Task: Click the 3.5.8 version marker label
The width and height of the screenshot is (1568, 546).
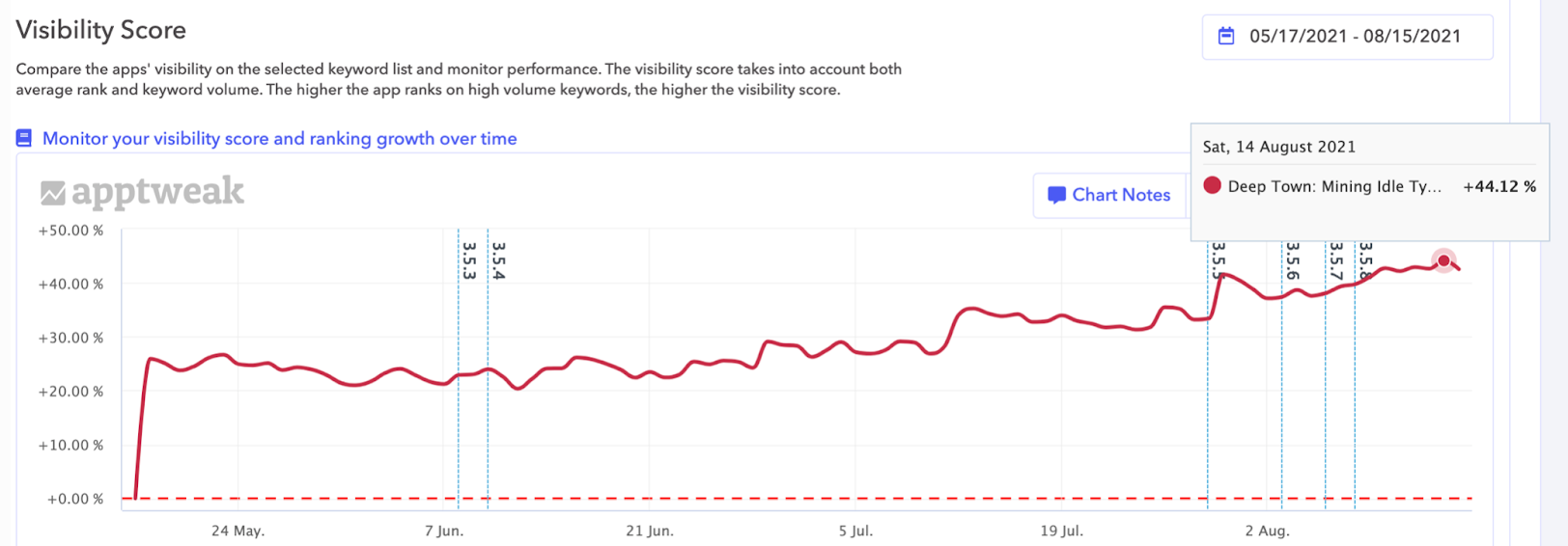Action: pyautogui.click(x=1364, y=260)
